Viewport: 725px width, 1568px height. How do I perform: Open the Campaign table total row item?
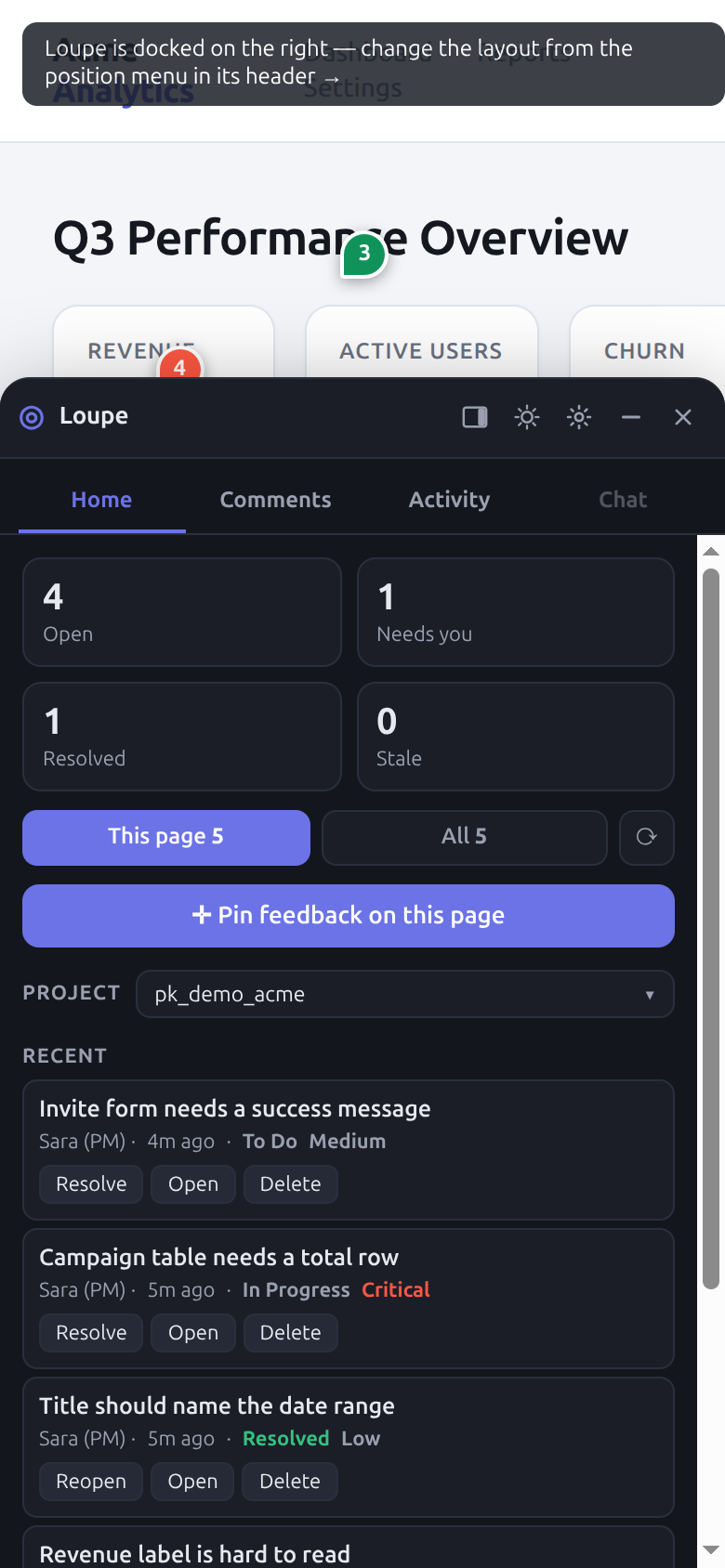[x=193, y=1333]
